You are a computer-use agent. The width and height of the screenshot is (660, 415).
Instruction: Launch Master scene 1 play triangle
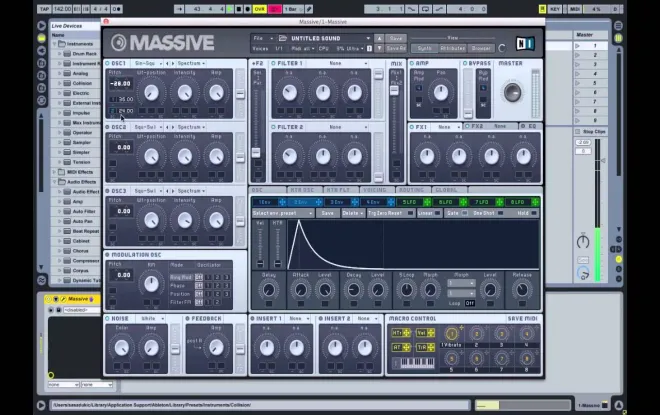coord(578,45)
